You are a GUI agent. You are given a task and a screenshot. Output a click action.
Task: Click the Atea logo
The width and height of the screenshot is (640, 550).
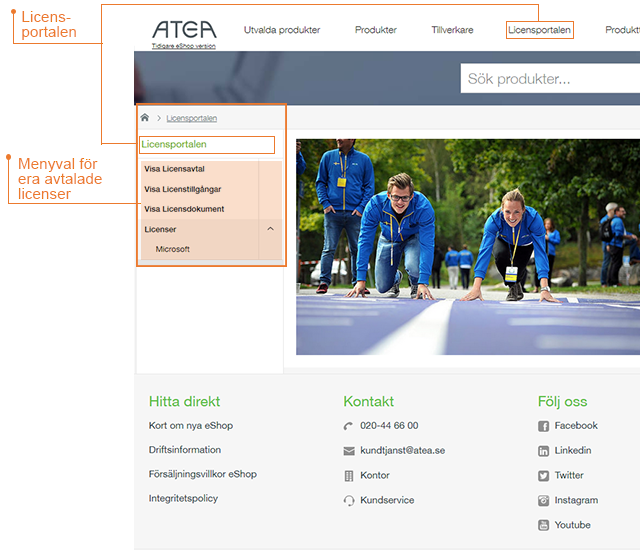coord(184,29)
